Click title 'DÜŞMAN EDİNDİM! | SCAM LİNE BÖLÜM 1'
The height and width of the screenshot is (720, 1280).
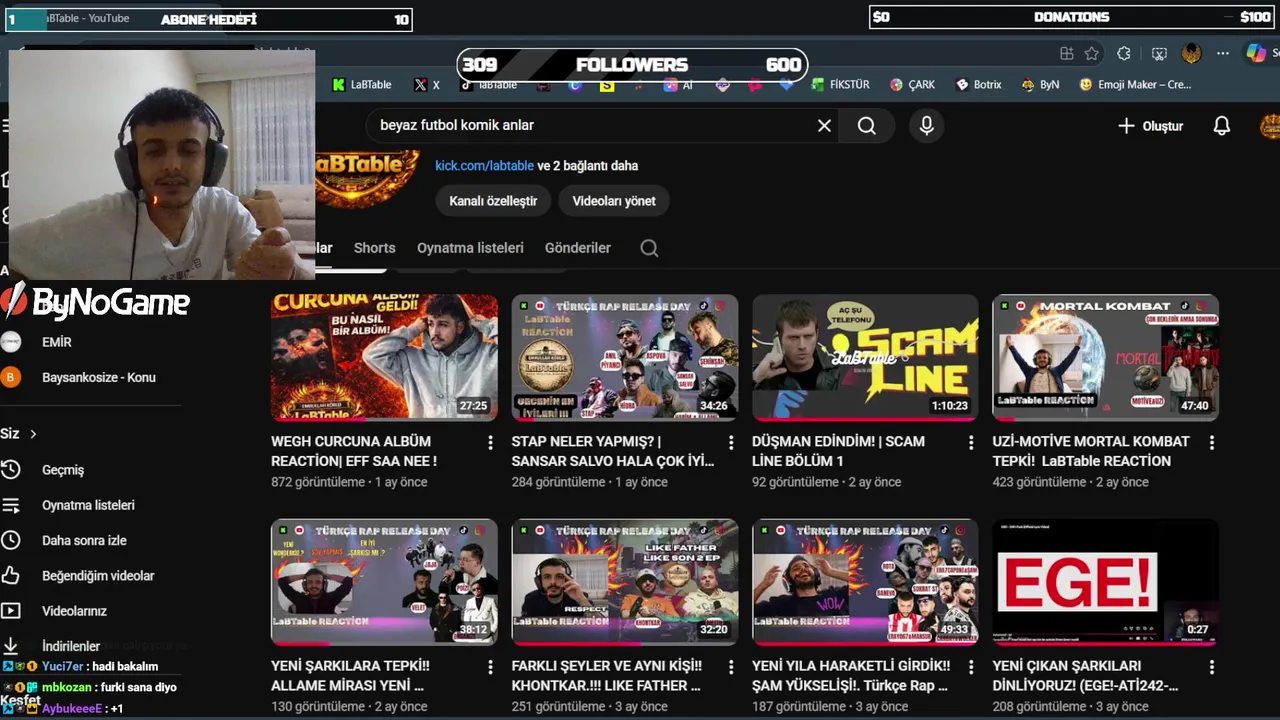tap(838, 451)
